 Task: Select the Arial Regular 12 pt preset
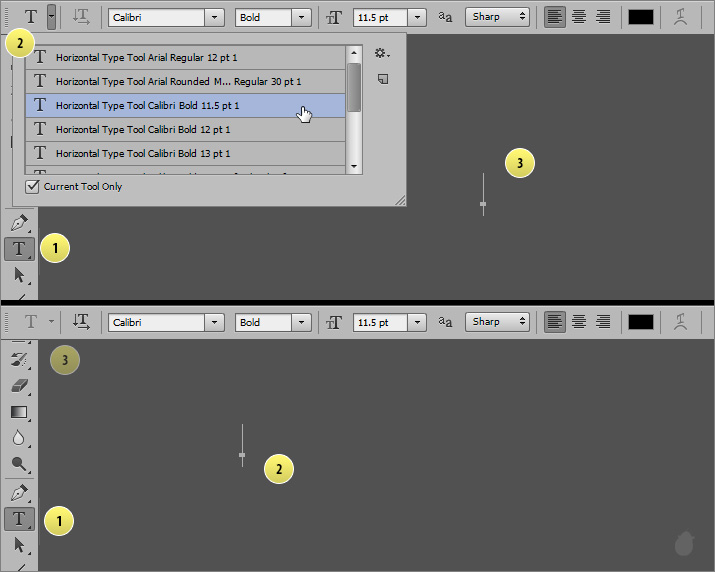185,57
